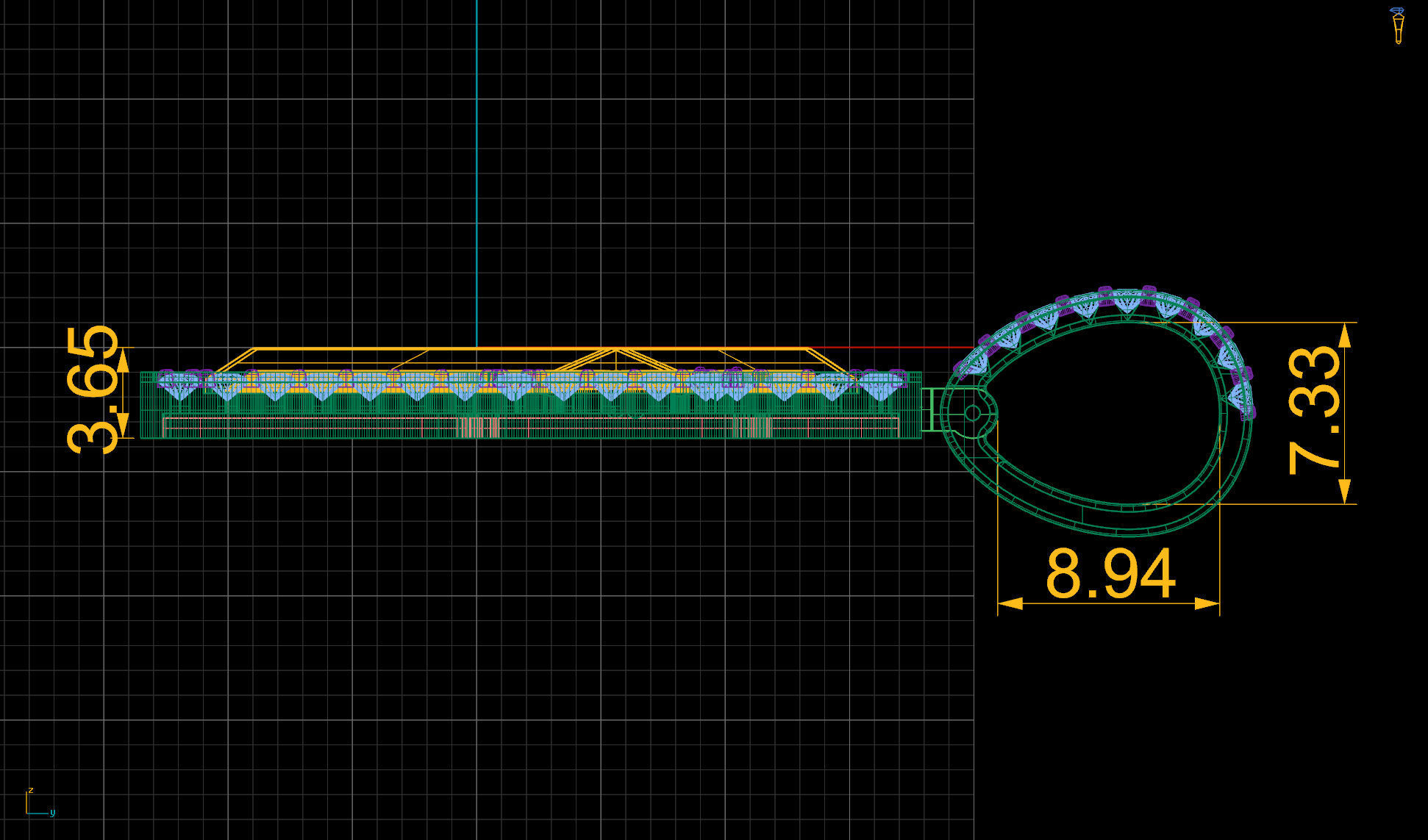
Task: Click the gem cutter icon in top-right corner
Action: [1396, 26]
